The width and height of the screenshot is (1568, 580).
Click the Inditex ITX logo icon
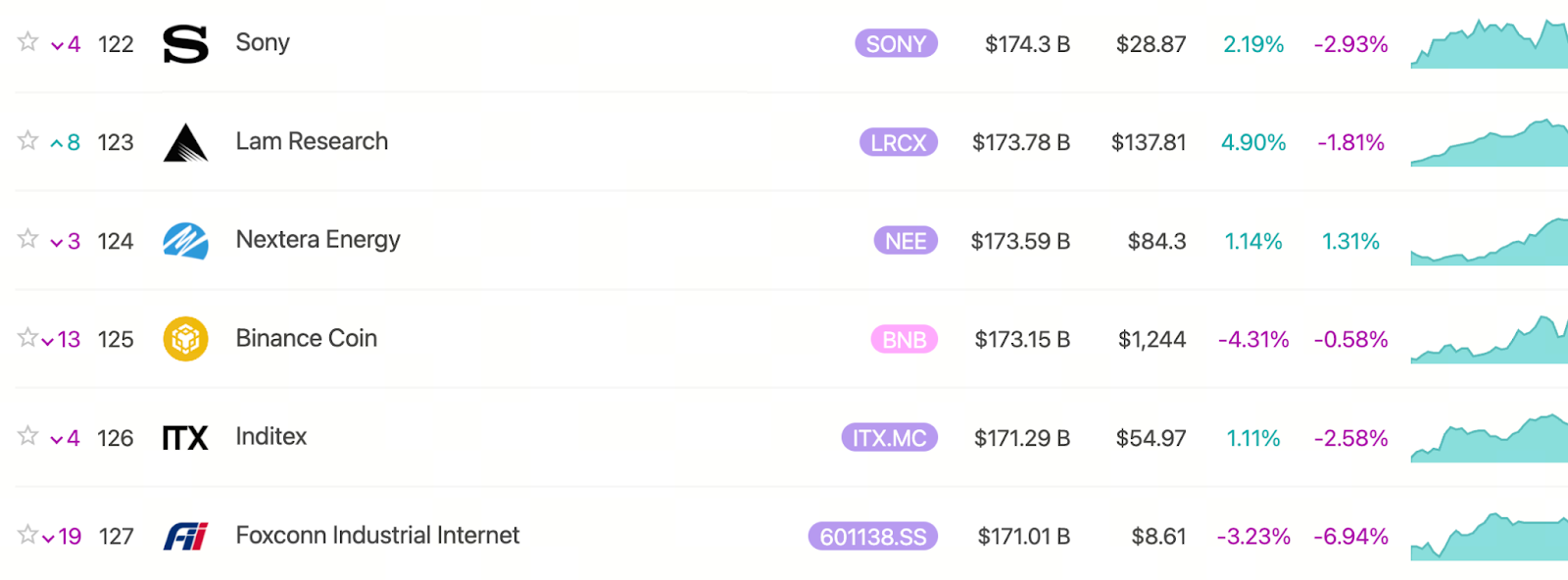[x=185, y=438]
